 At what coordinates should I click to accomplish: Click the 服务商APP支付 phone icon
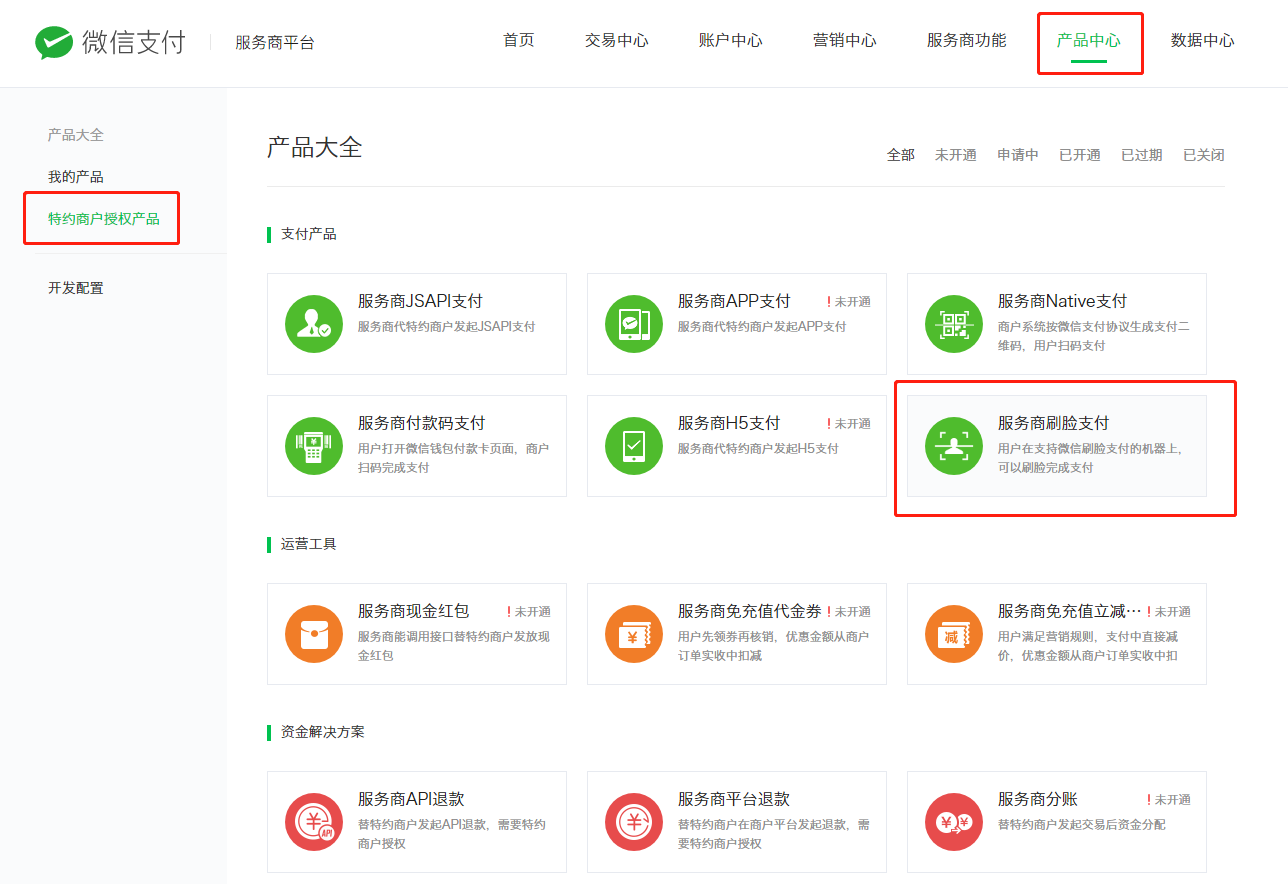(634, 324)
